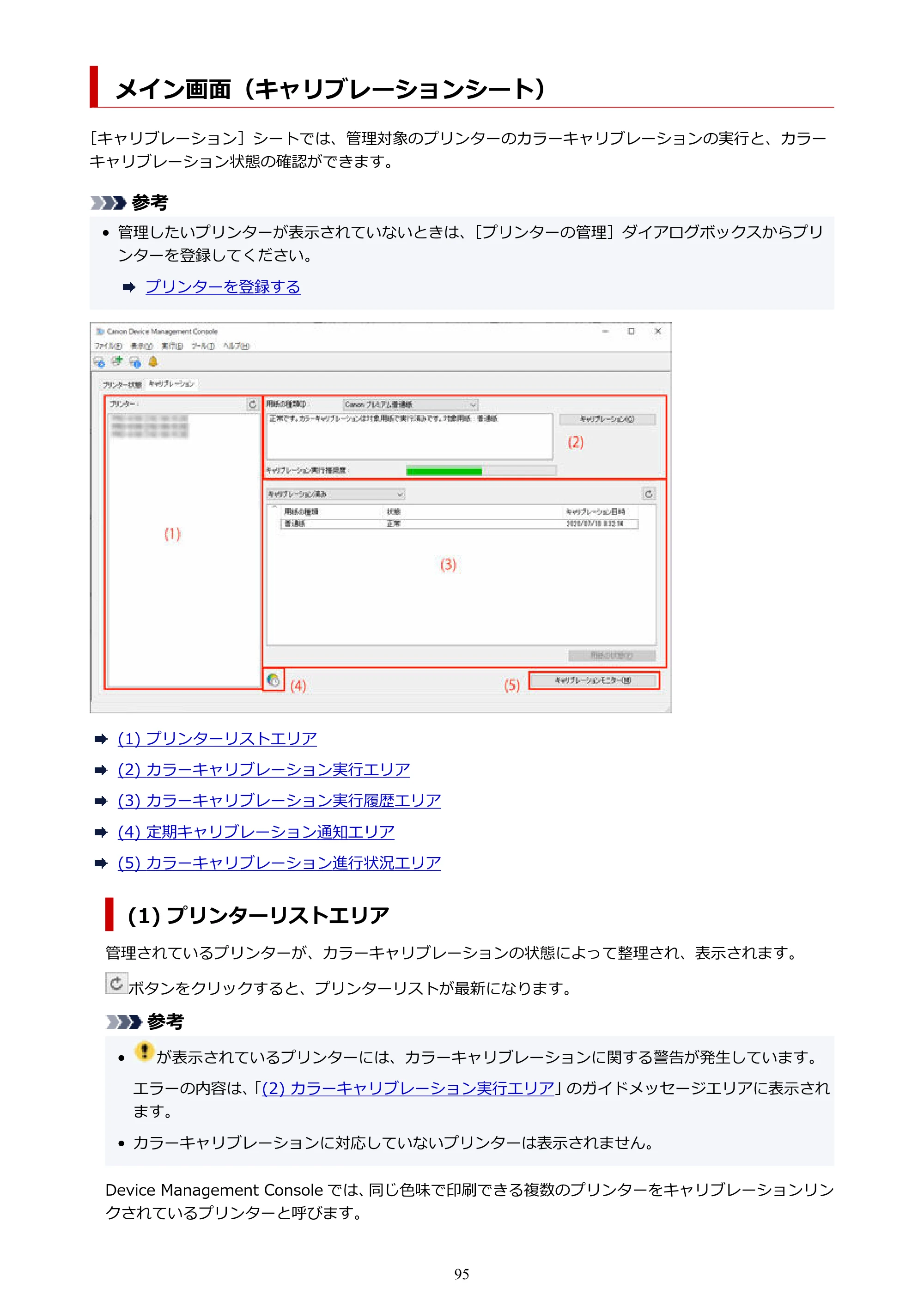Follow the (5) カラーキャリブレーション進行状況エリア link
The width and height of the screenshot is (924, 1307).
279,863
